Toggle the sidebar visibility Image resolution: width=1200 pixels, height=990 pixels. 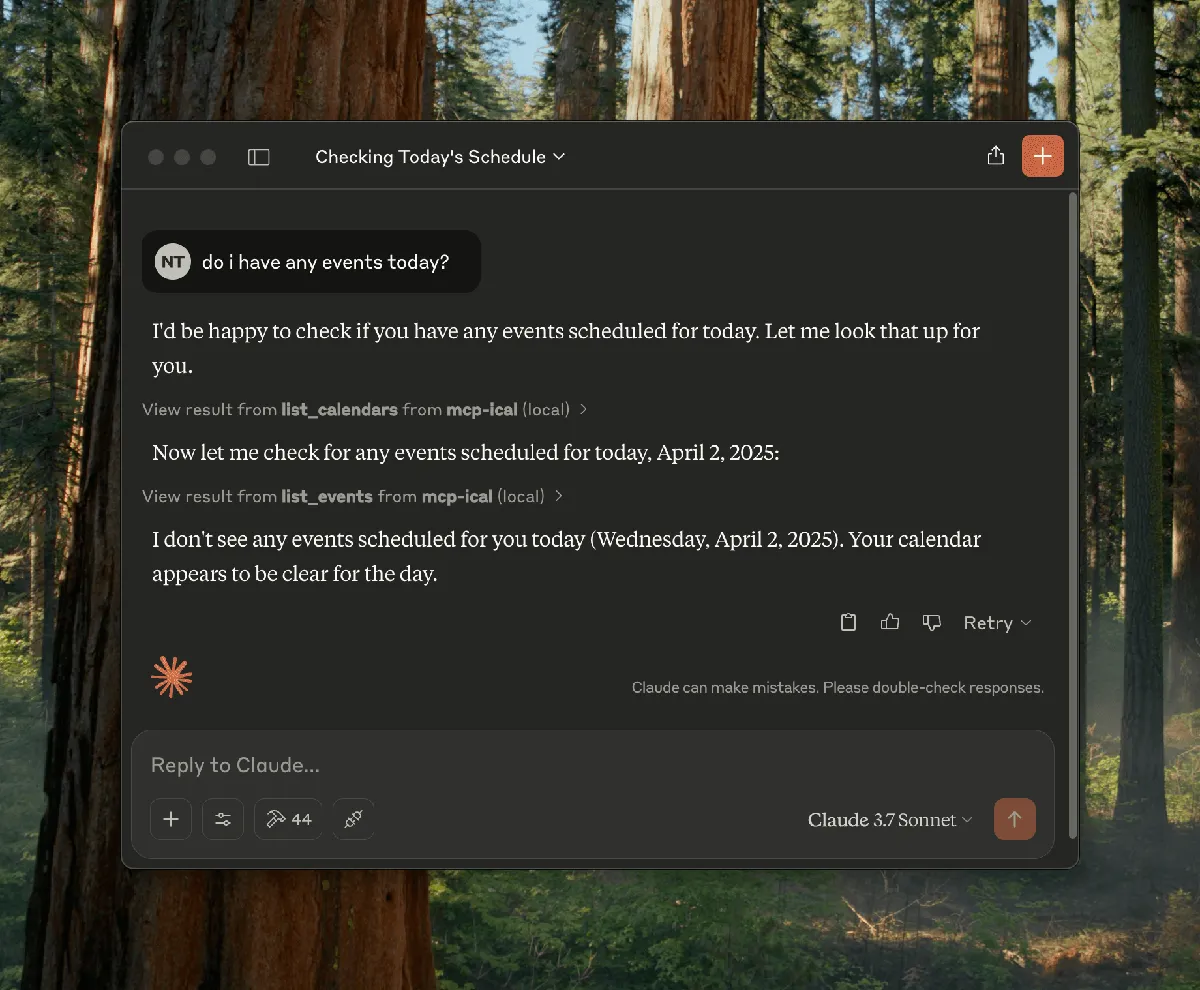(258, 156)
